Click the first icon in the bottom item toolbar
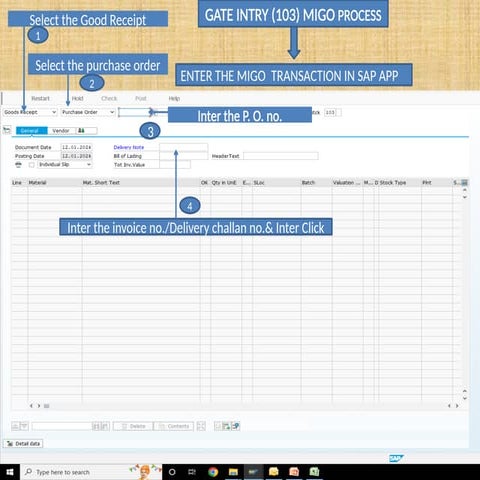This screenshot has height=480, width=480. [x=15, y=426]
